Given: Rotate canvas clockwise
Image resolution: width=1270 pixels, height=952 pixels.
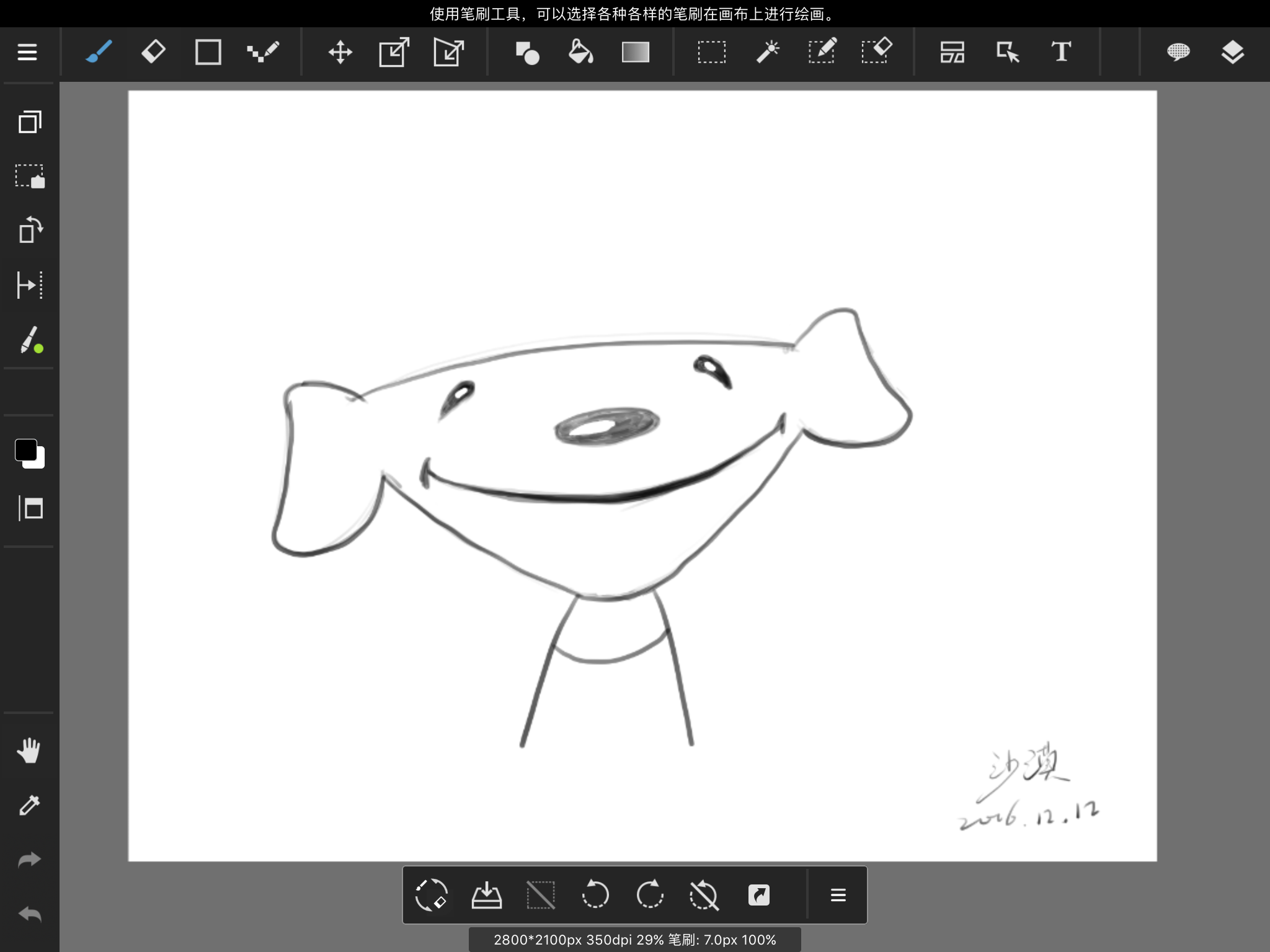Looking at the screenshot, I should [x=650, y=895].
